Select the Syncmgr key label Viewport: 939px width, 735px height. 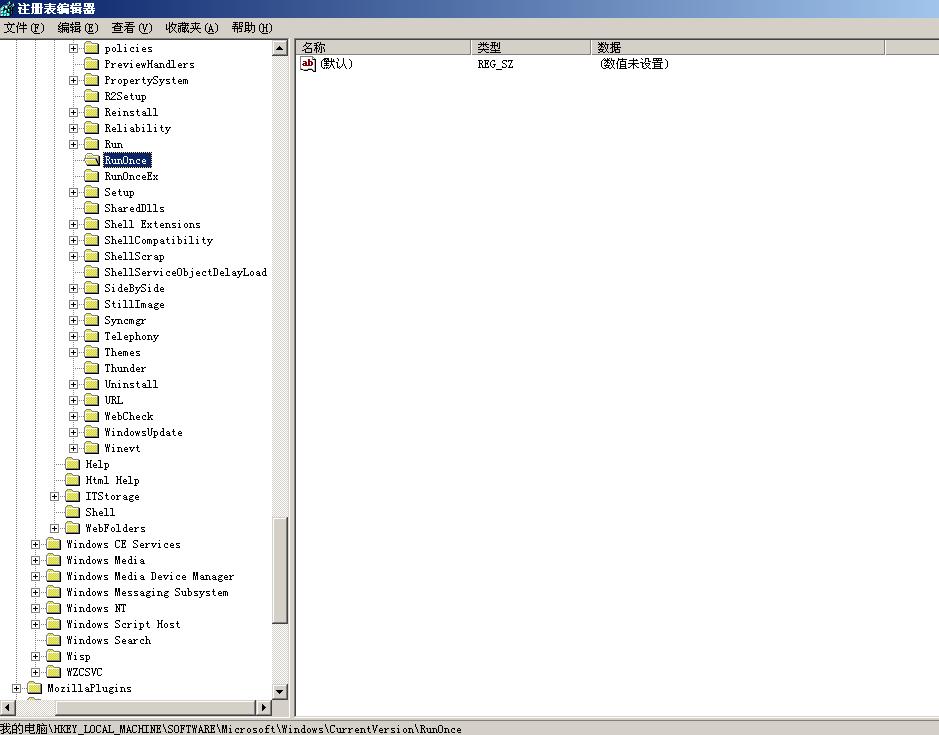(x=125, y=320)
